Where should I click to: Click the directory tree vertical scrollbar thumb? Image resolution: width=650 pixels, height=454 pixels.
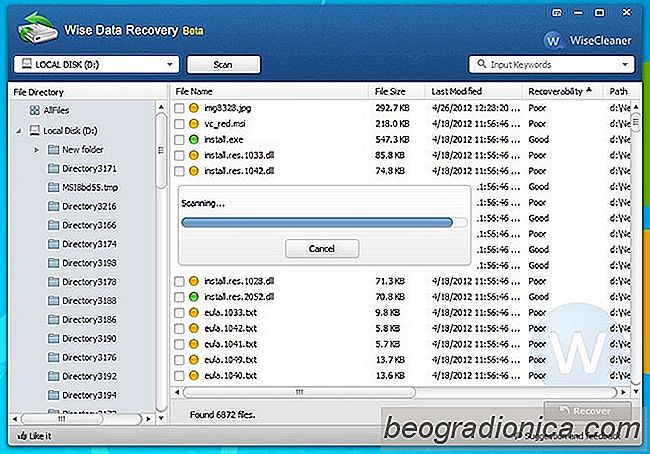pyautogui.click(x=161, y=151)
